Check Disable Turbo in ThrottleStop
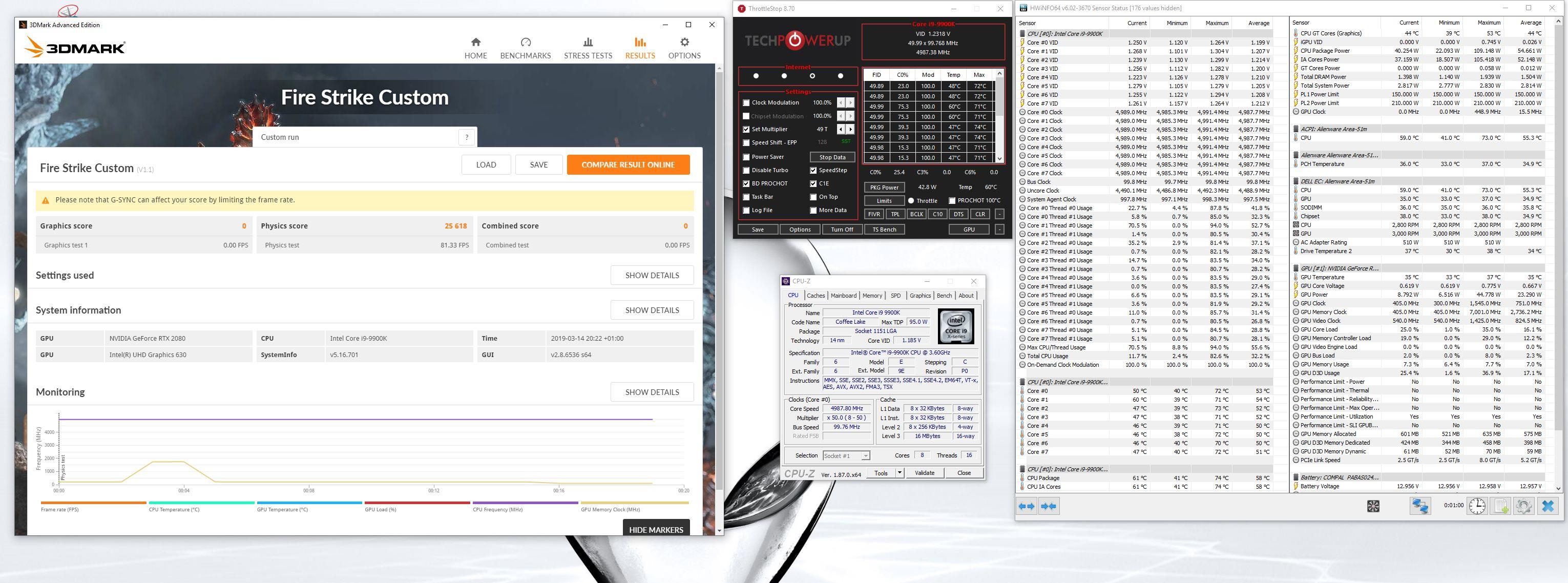The image size is (1568, 583). (746, 171)
